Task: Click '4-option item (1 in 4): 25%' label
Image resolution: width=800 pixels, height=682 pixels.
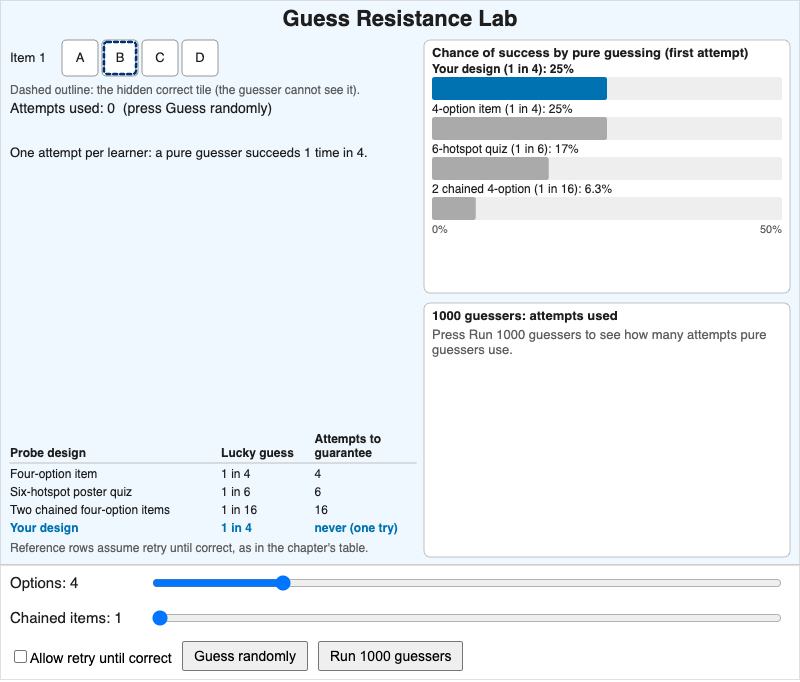Action: click(502, 109)
